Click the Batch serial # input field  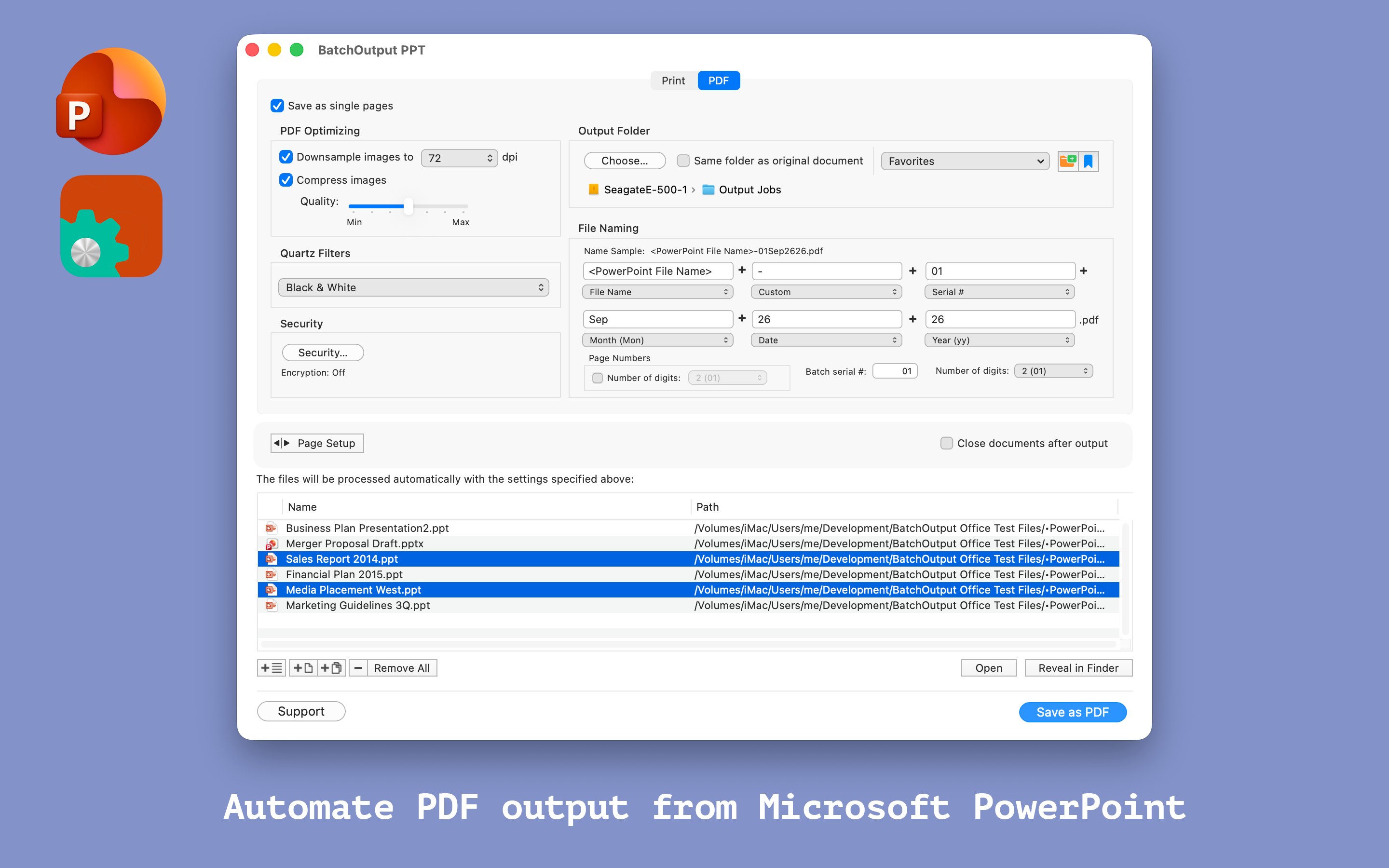(895, 371)
